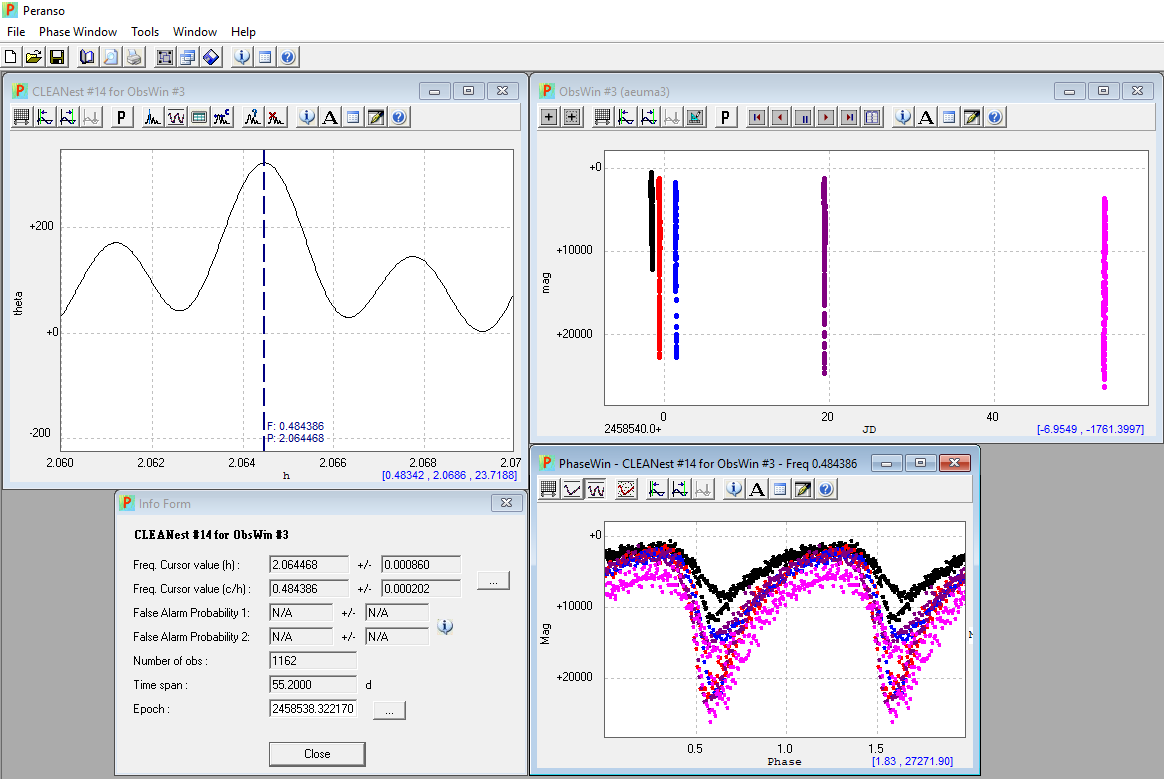Open the Tools menu
The width and height of the screenshot is (1164, 779).
click(x=145, y=32)
